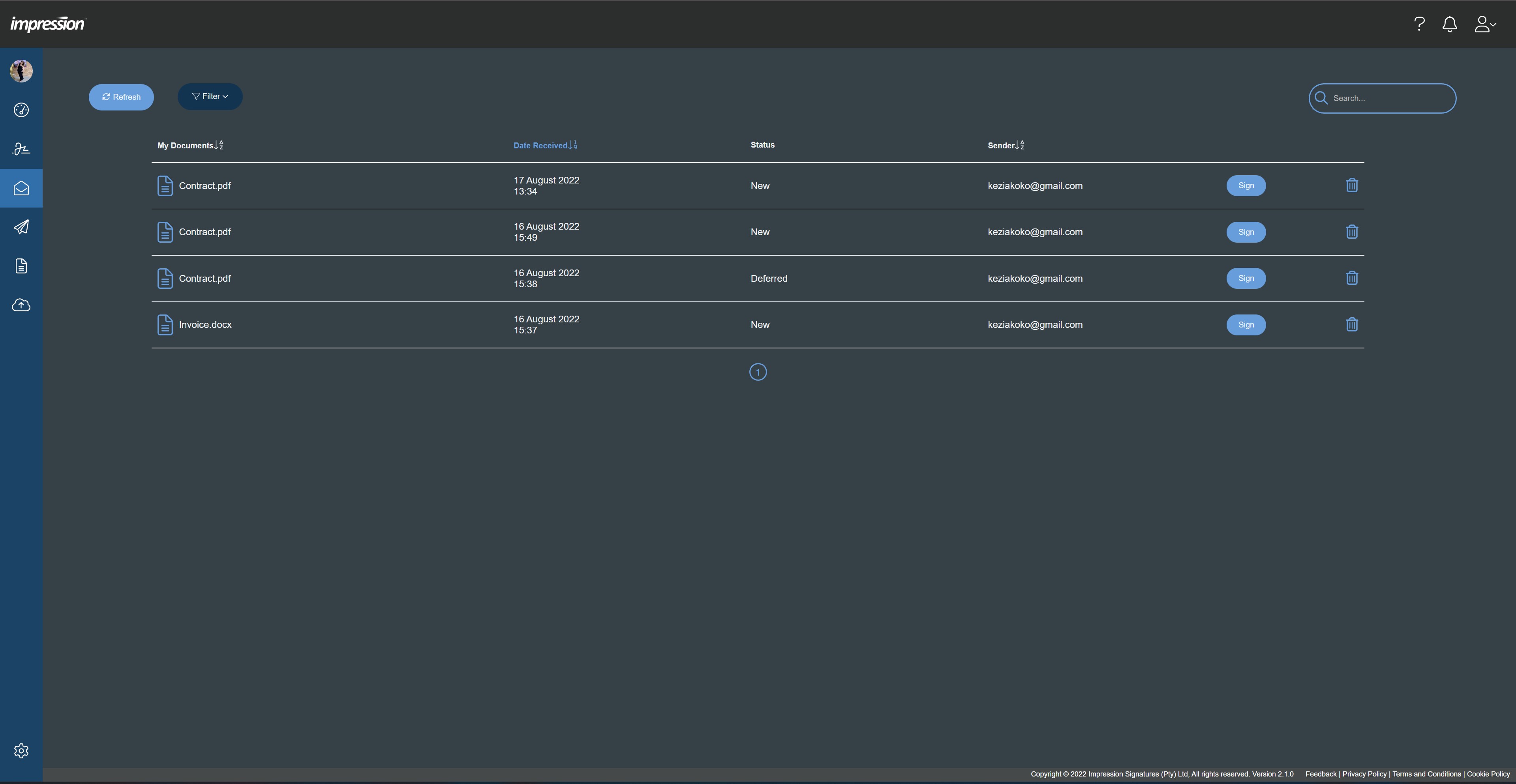Open the Privacy Policy footer link

1364,774
